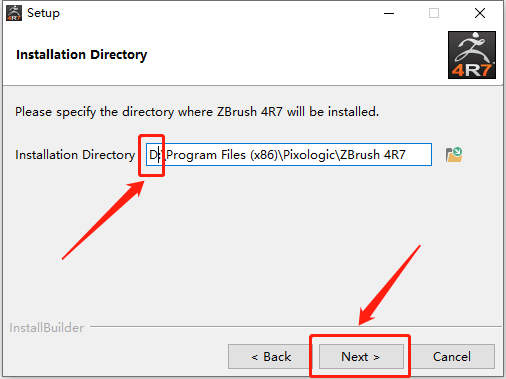The height and width of the screenshot is (379, 506).
Task: Open the browse folder icon beside path field
Action: pyautogui.click(x=454, y=155)
